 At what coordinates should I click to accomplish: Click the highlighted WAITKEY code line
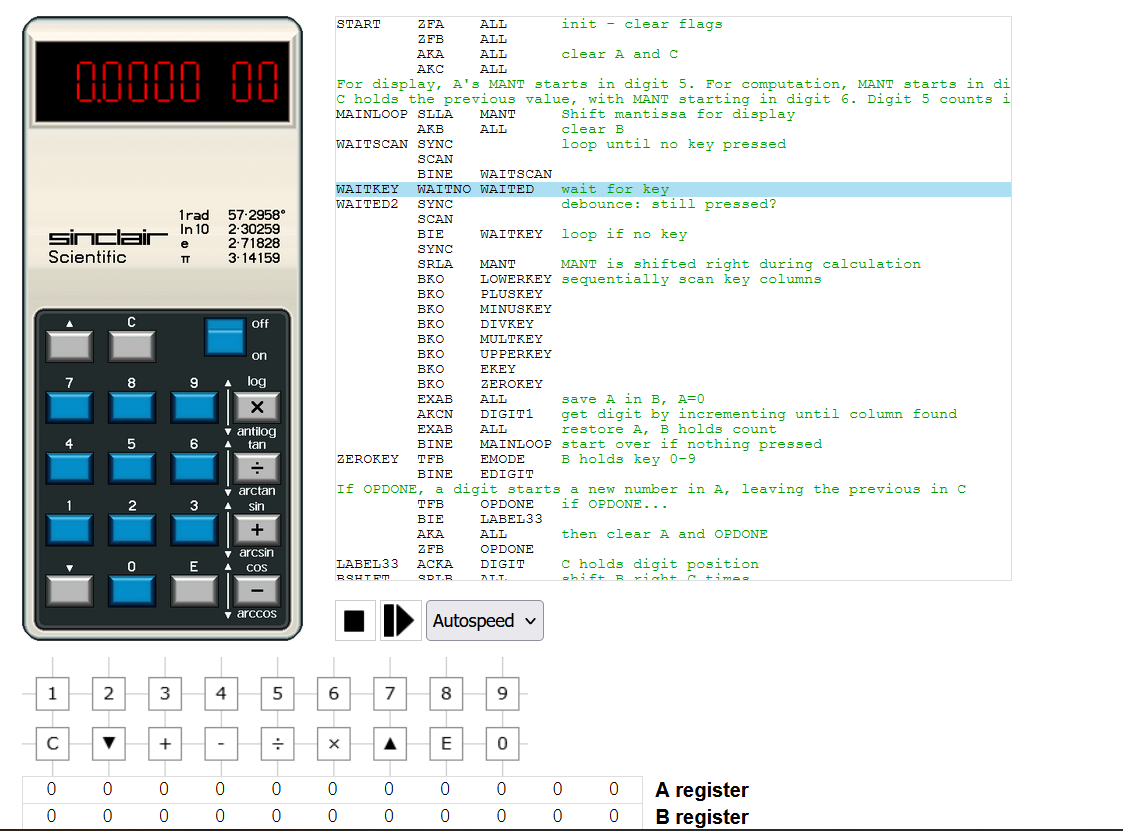point(673,189)
